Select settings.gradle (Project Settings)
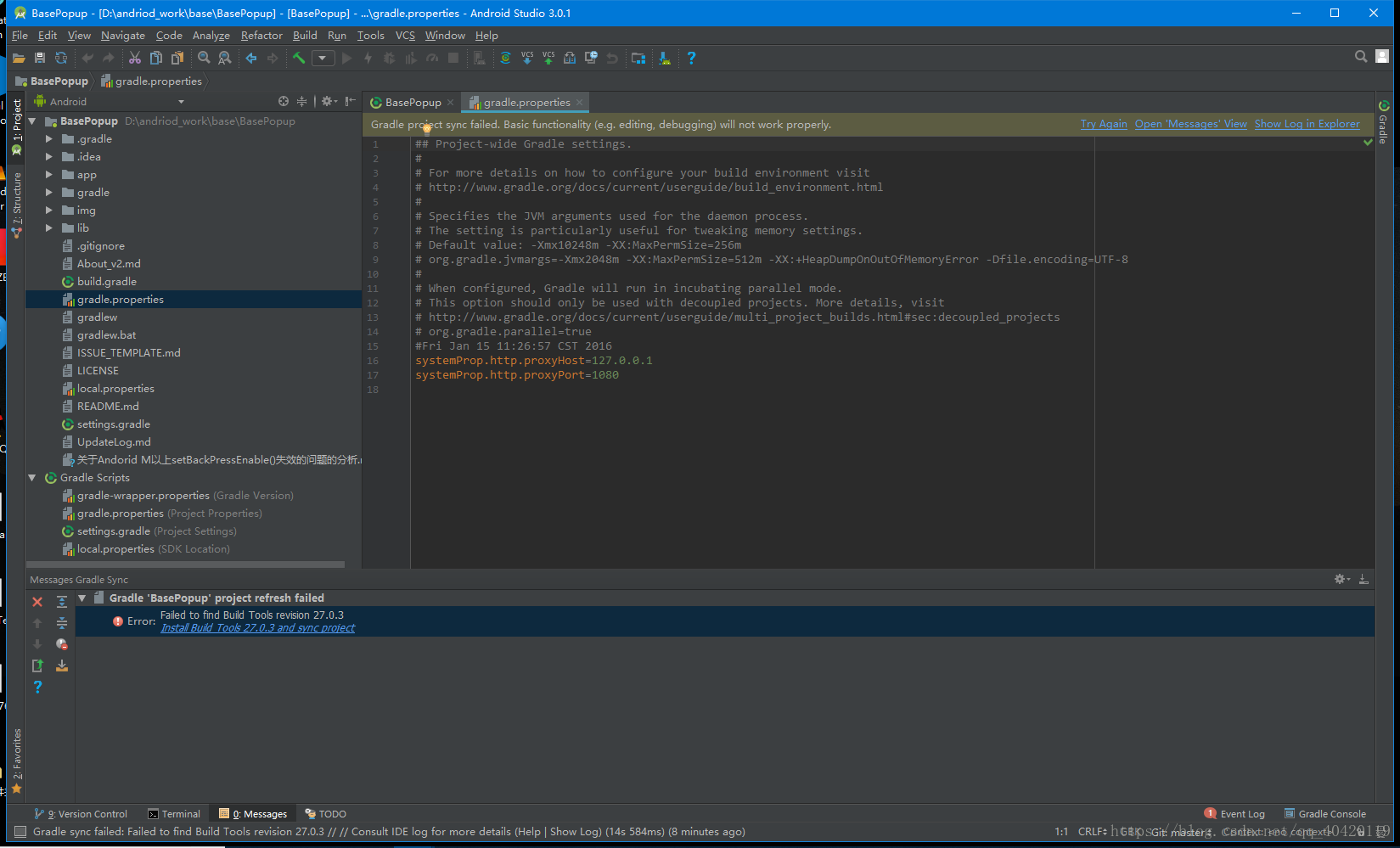Image resolution: width=1400 pixels, height=848 pixels. click(157, 531)
